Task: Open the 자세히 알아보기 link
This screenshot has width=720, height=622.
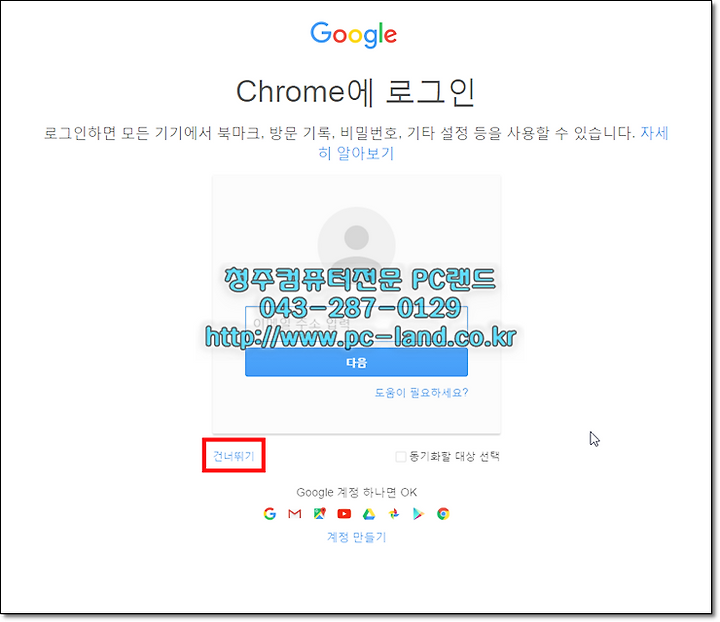Action: pos(493,143)
